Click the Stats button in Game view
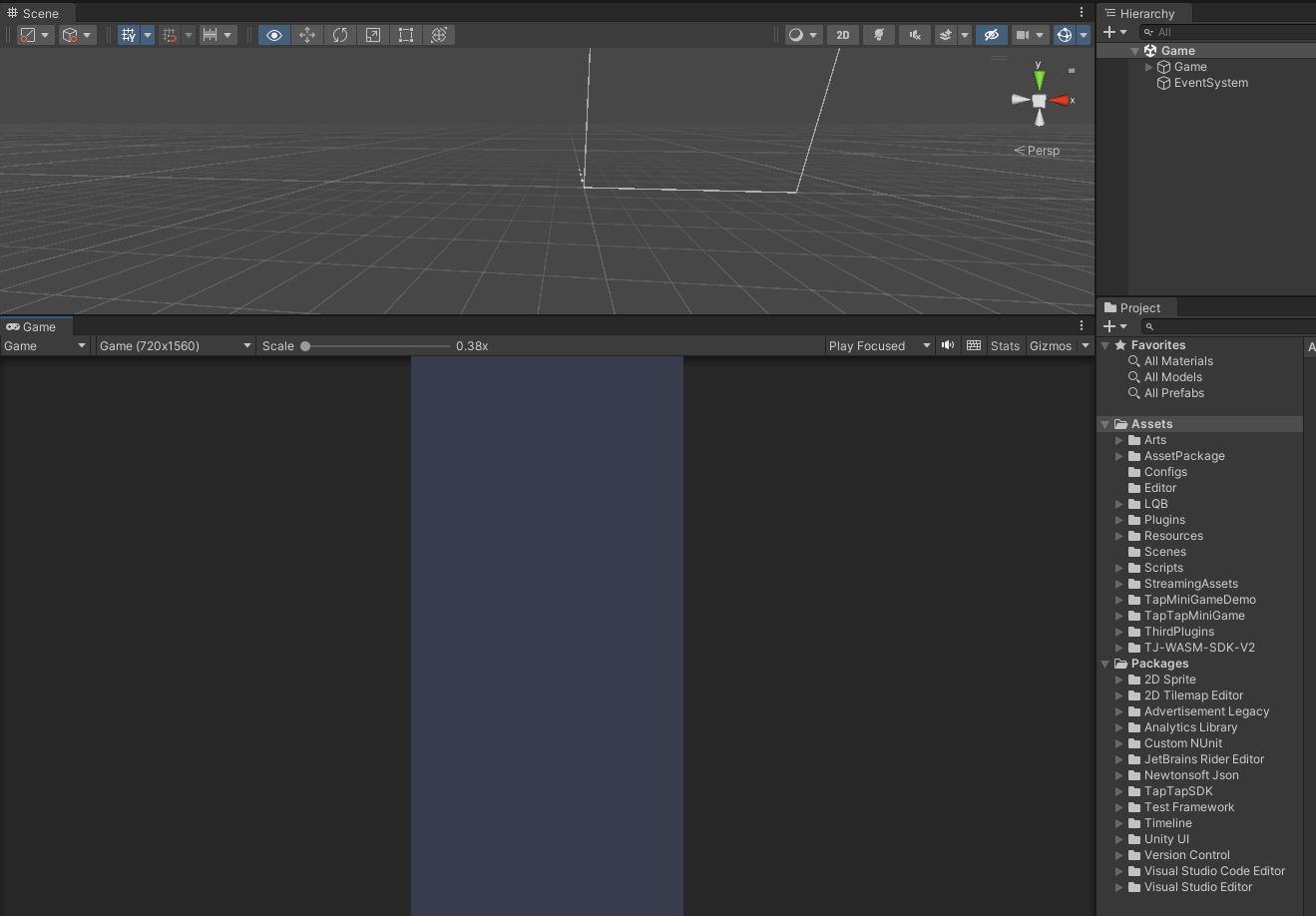 pyautogui.click(x=1005, y=346)
